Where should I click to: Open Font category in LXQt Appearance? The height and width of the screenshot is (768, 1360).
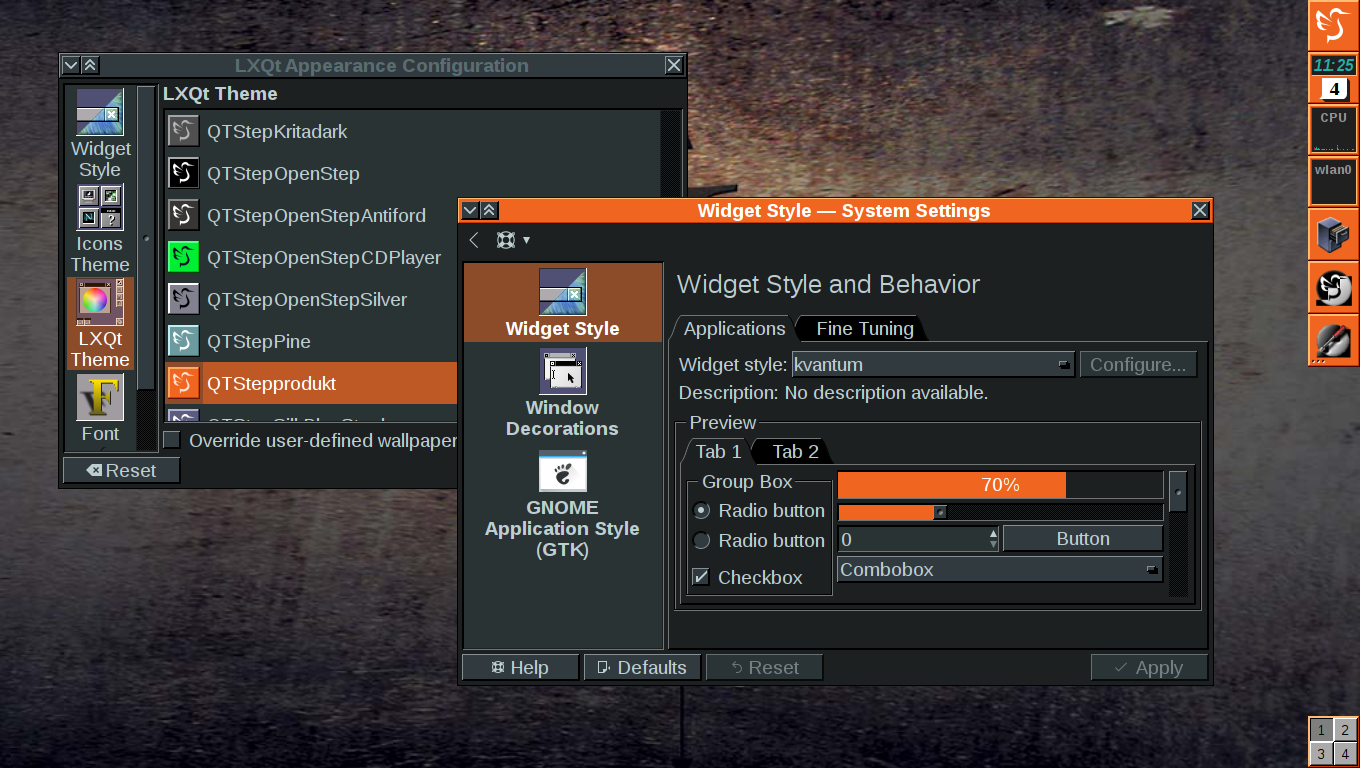tap(100, 409)
